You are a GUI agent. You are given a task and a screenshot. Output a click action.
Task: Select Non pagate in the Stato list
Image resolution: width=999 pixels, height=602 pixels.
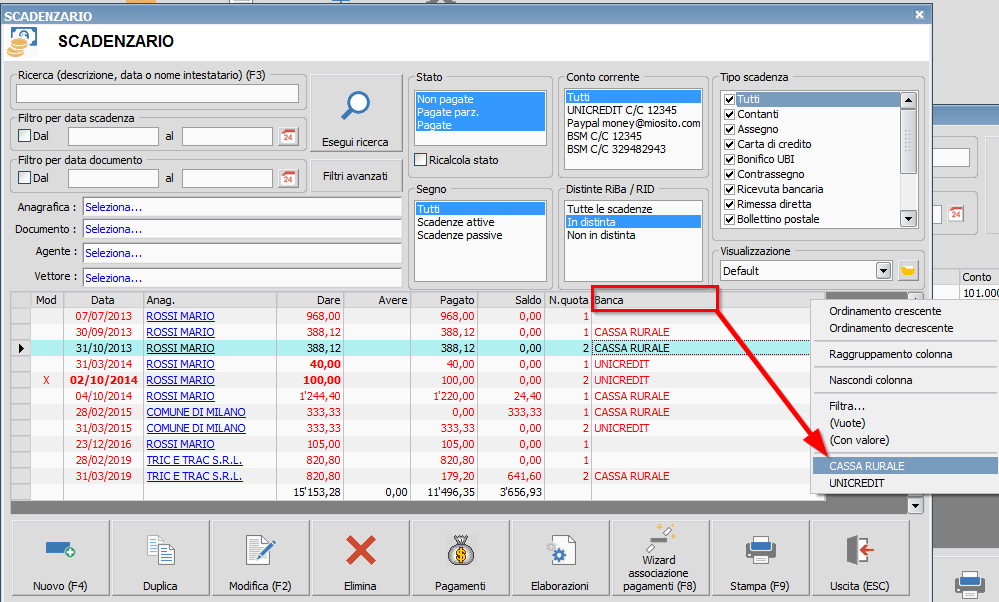point(480,99)
